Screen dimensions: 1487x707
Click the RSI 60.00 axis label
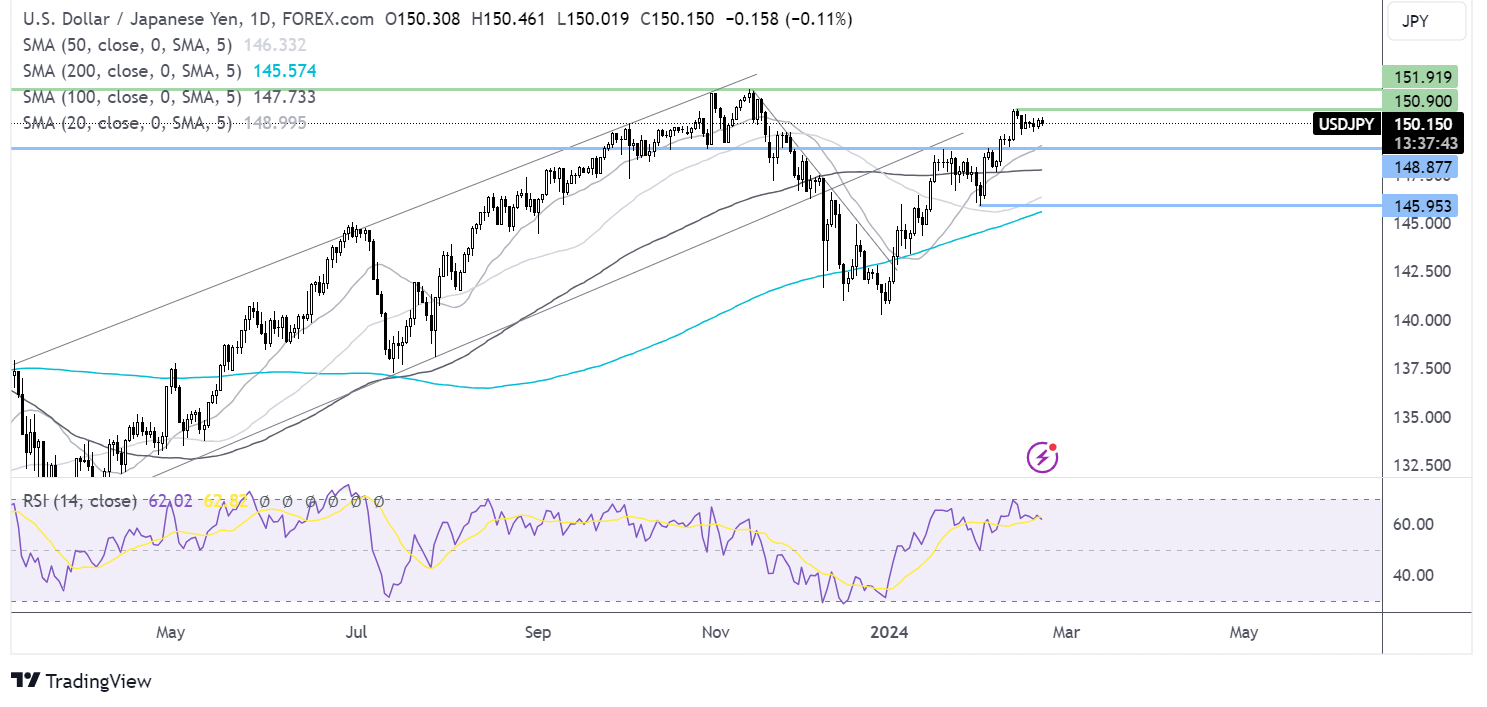[x=1414, y=524]
